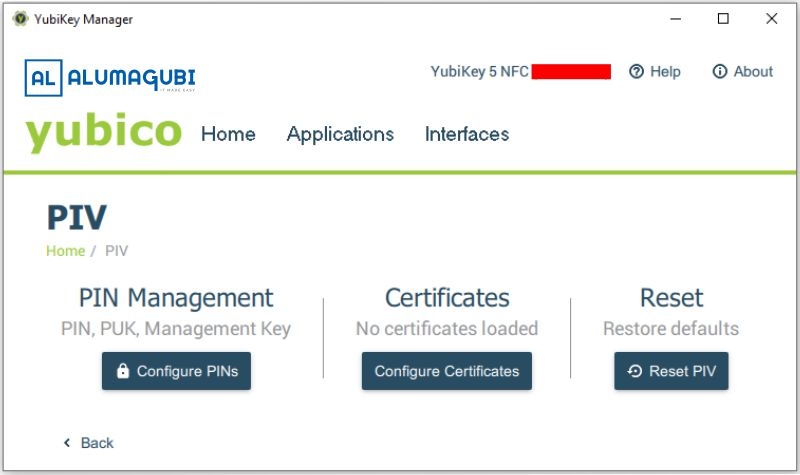Click the Certificates heading
Image resolution: width=800 pixels, height=475 pixels.
tap(447, 298)
